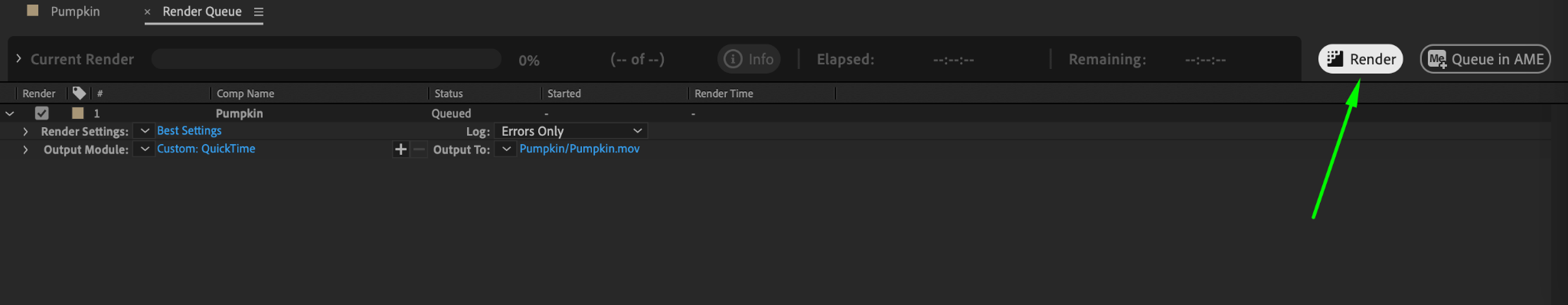
Task: Click the label tag column icon
Action: 79,93
